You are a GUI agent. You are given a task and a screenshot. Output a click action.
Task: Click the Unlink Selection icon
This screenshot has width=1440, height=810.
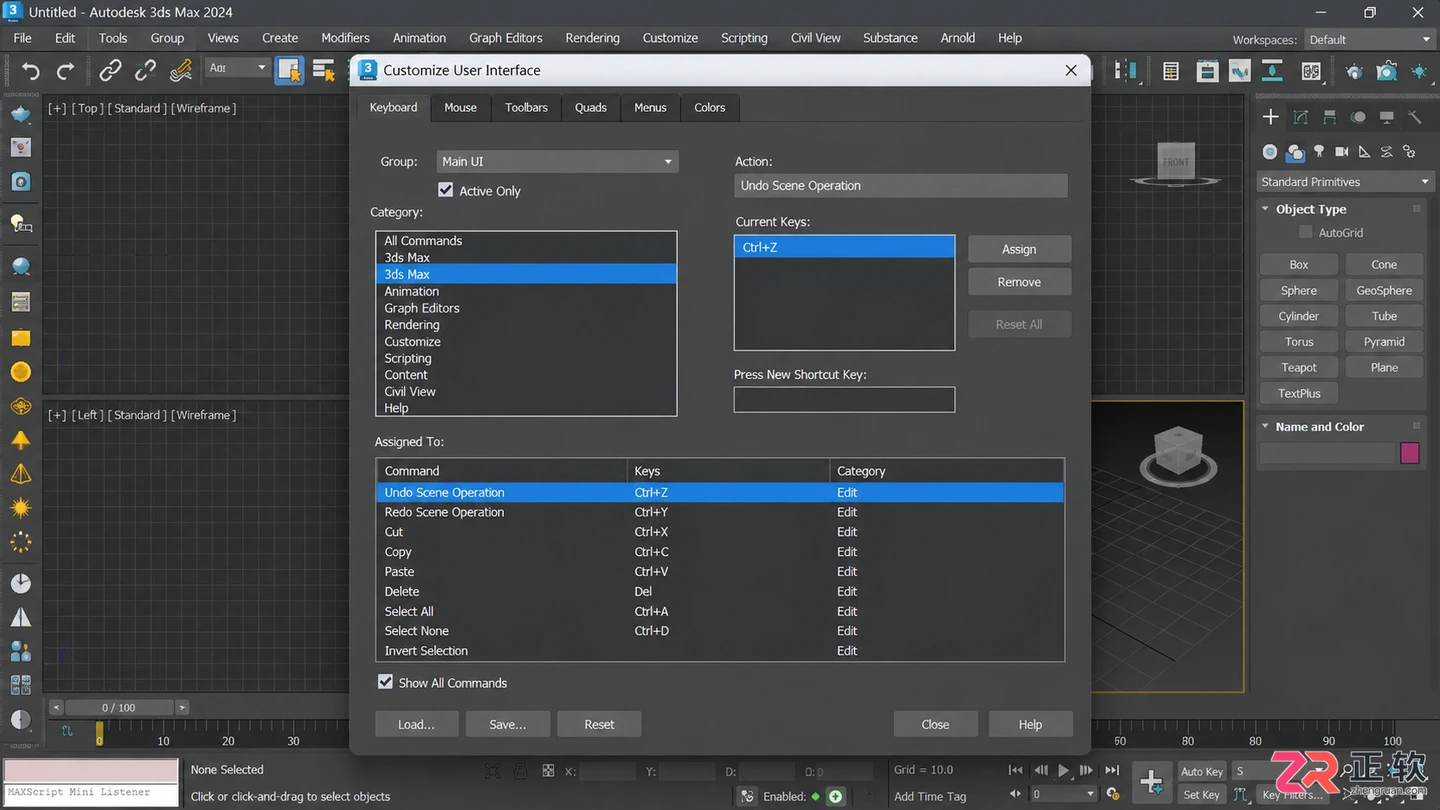(x=145, y=70)
